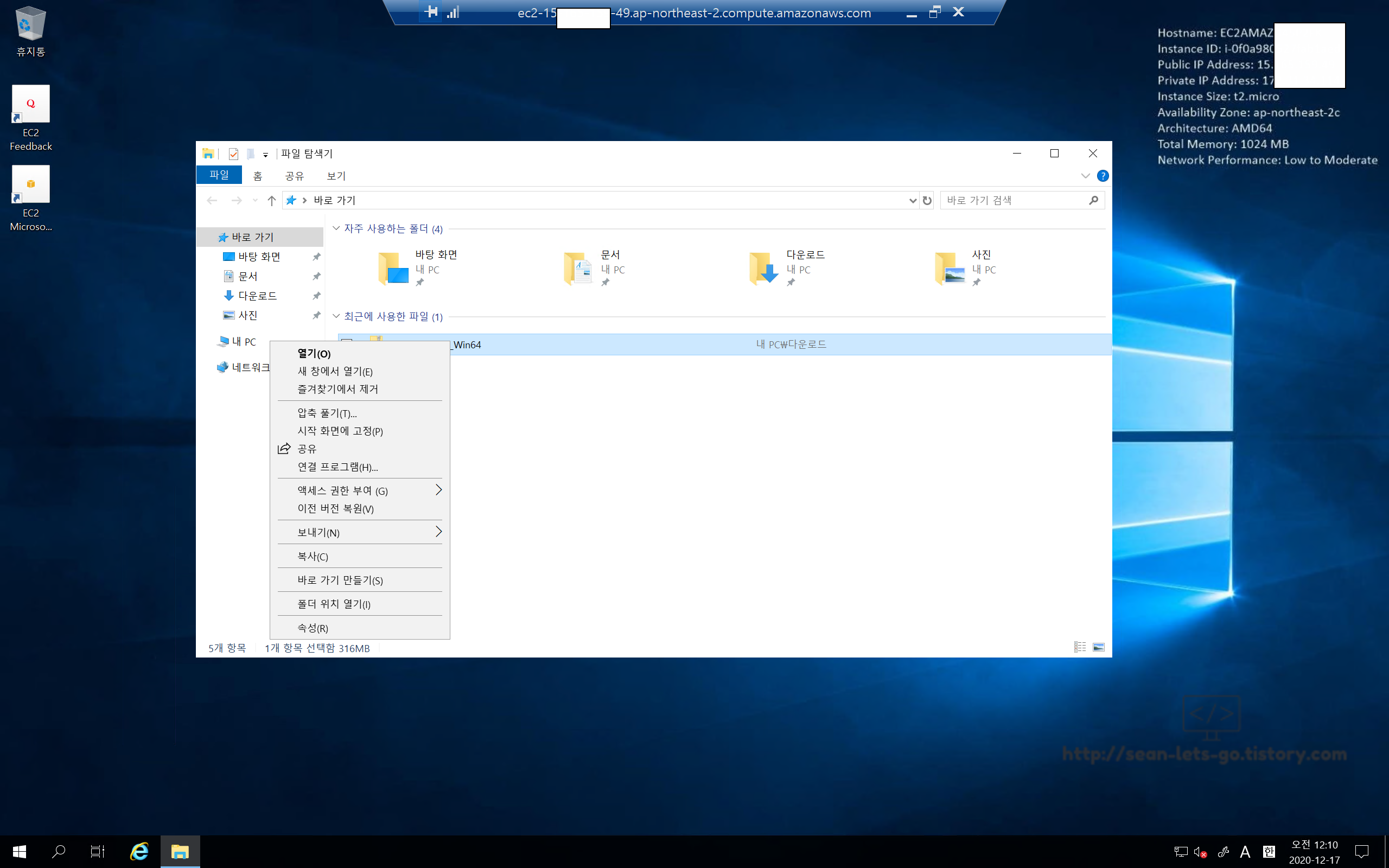Select 속성(R) in the context menu
The width and height of the screenshot is (1389, 868).
pos(313,628)
